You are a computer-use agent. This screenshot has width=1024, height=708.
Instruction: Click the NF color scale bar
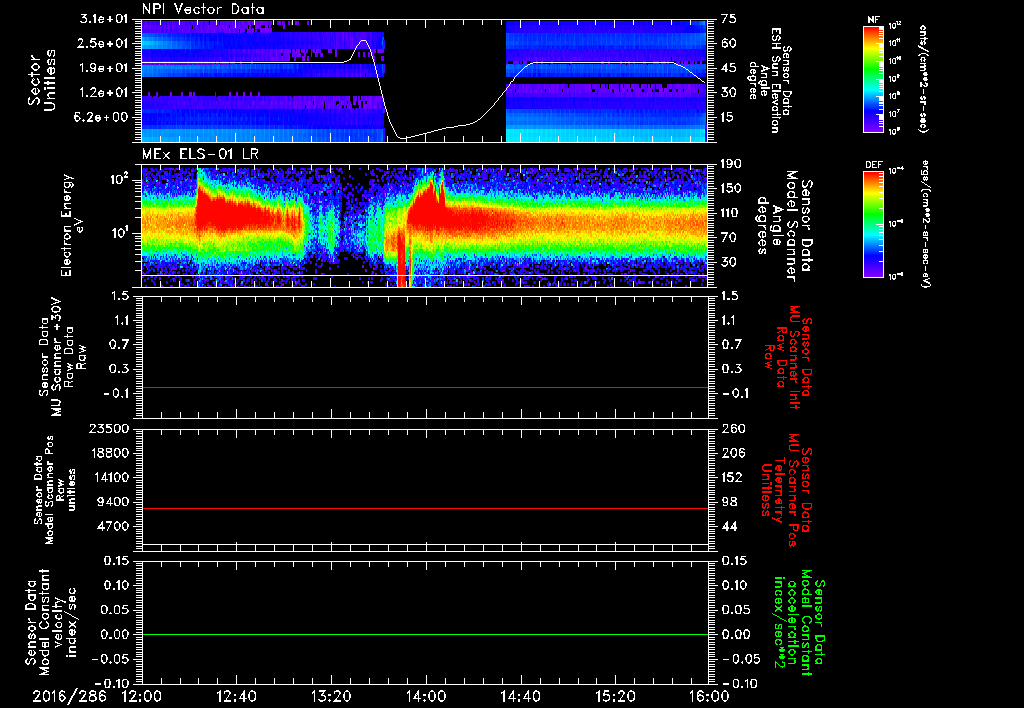click(x=873, y=78)
